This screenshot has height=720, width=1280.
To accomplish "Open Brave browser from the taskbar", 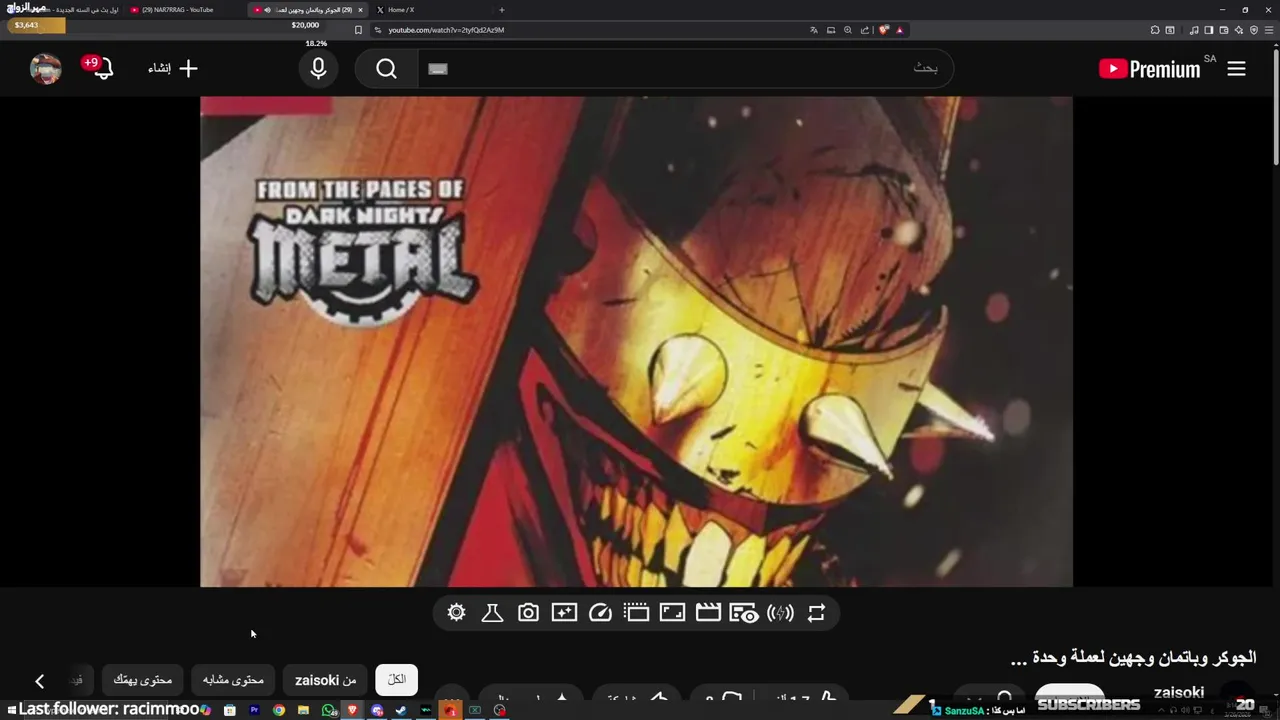I will coord(353,710).
